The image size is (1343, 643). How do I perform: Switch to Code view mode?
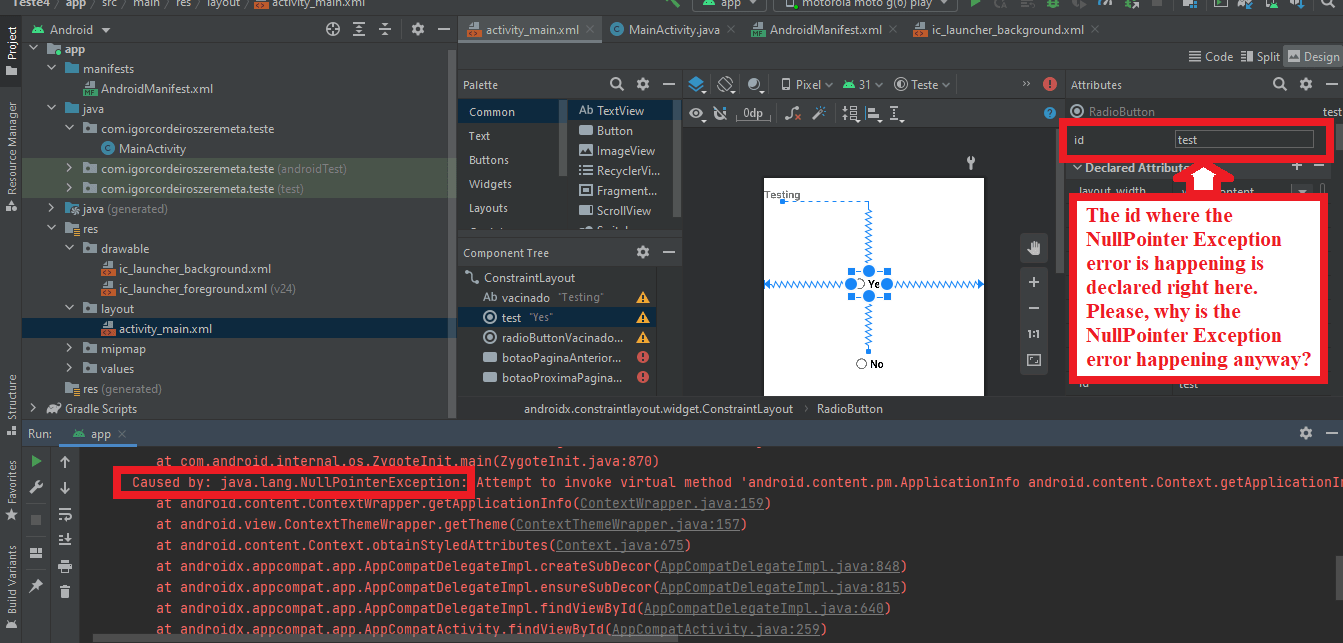tap(1211, 57)
